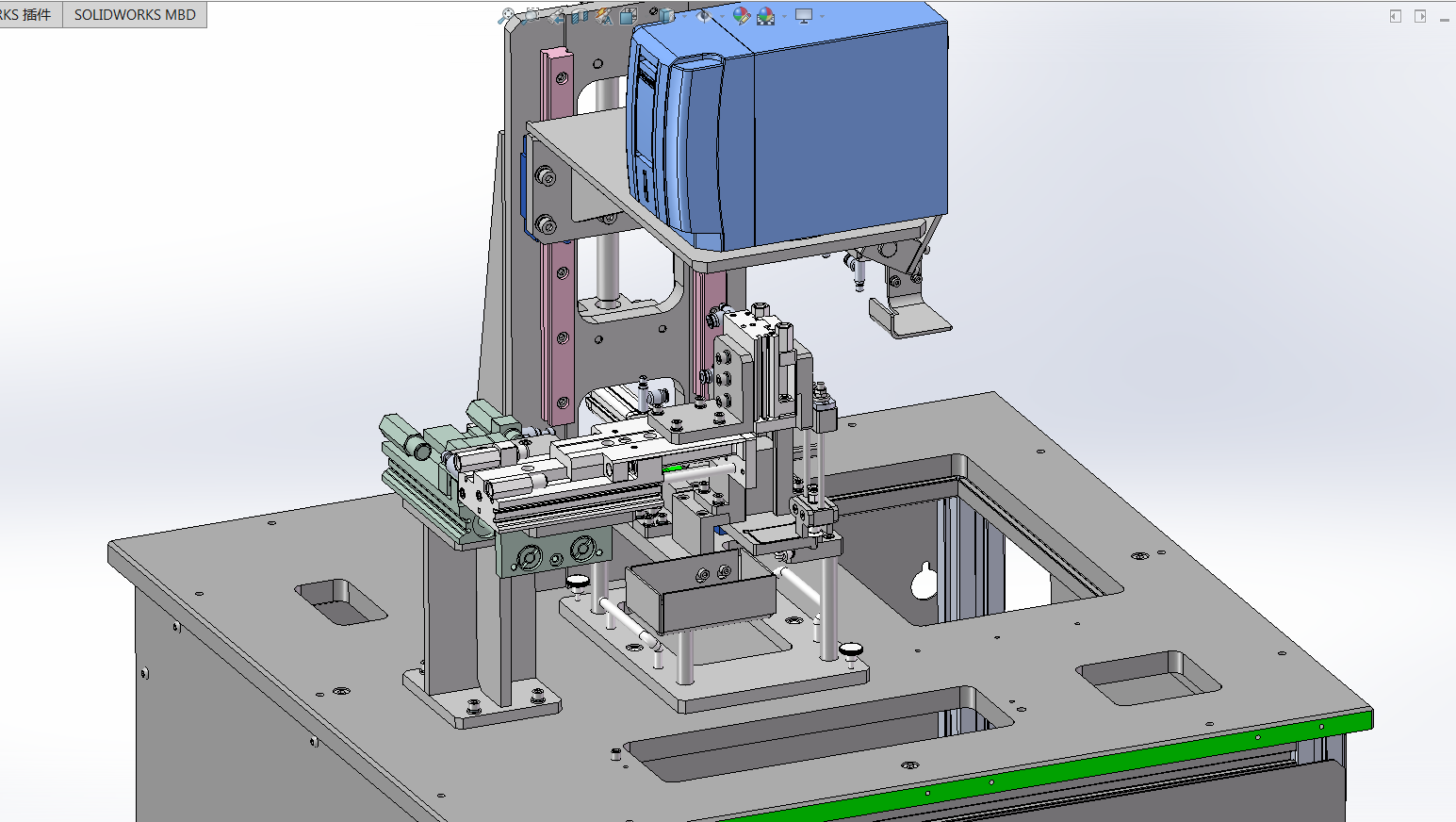Open the Edit Appearance tool

pos(742,16)
